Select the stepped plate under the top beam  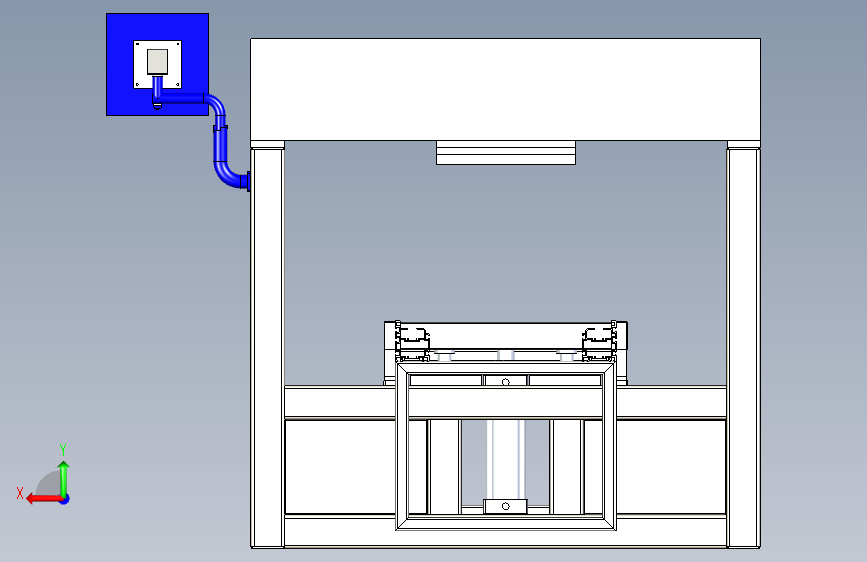pos(506,153)
